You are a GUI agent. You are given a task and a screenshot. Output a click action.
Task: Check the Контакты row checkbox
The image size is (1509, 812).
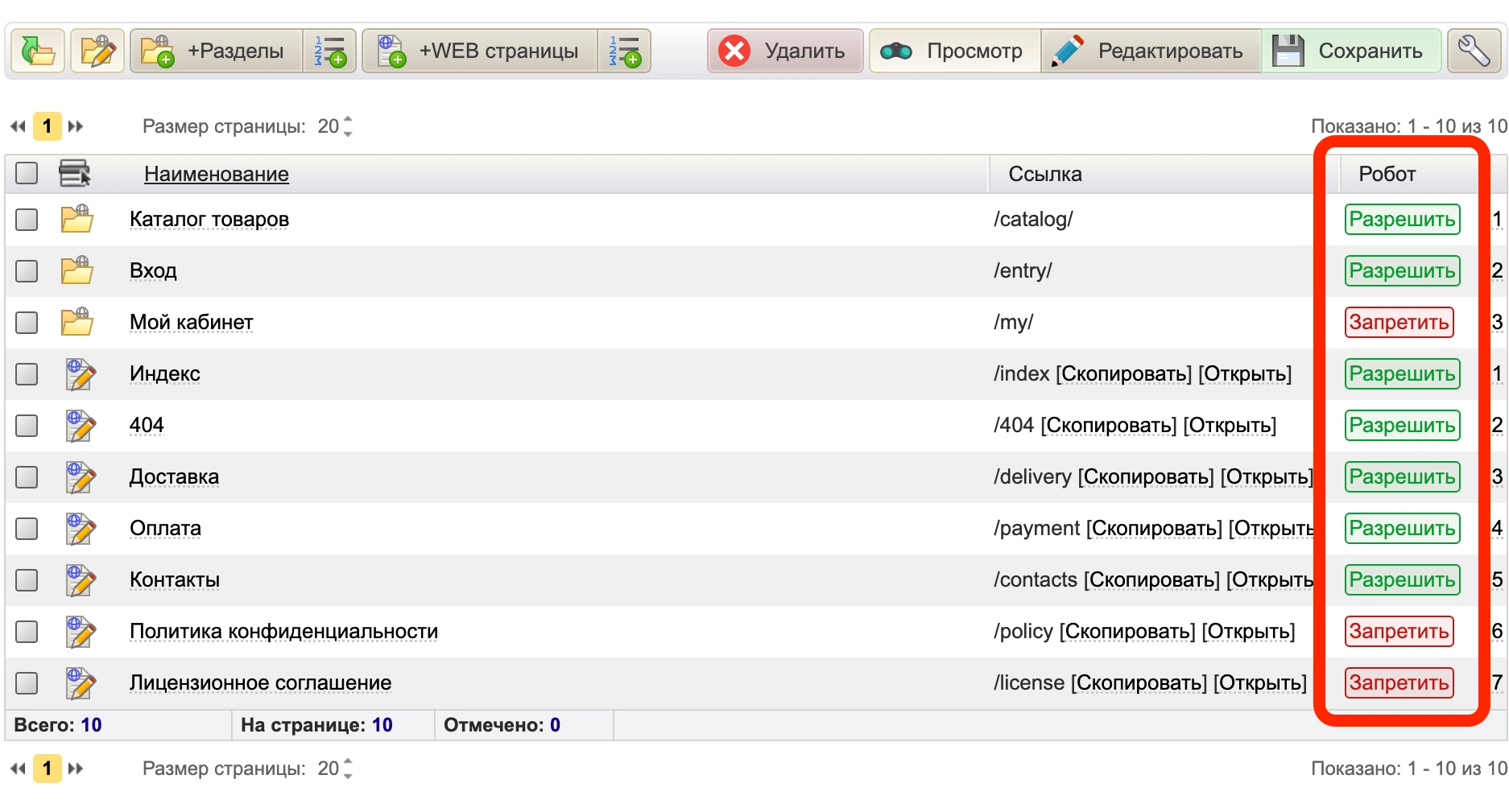pos(27,580)
